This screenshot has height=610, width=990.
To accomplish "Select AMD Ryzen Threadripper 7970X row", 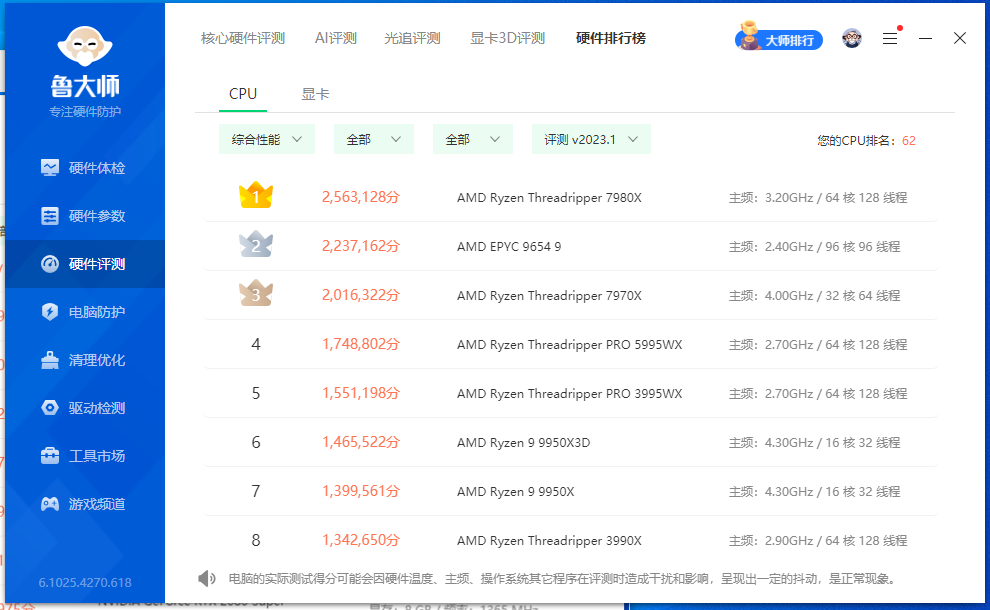I will click(571, 295).
